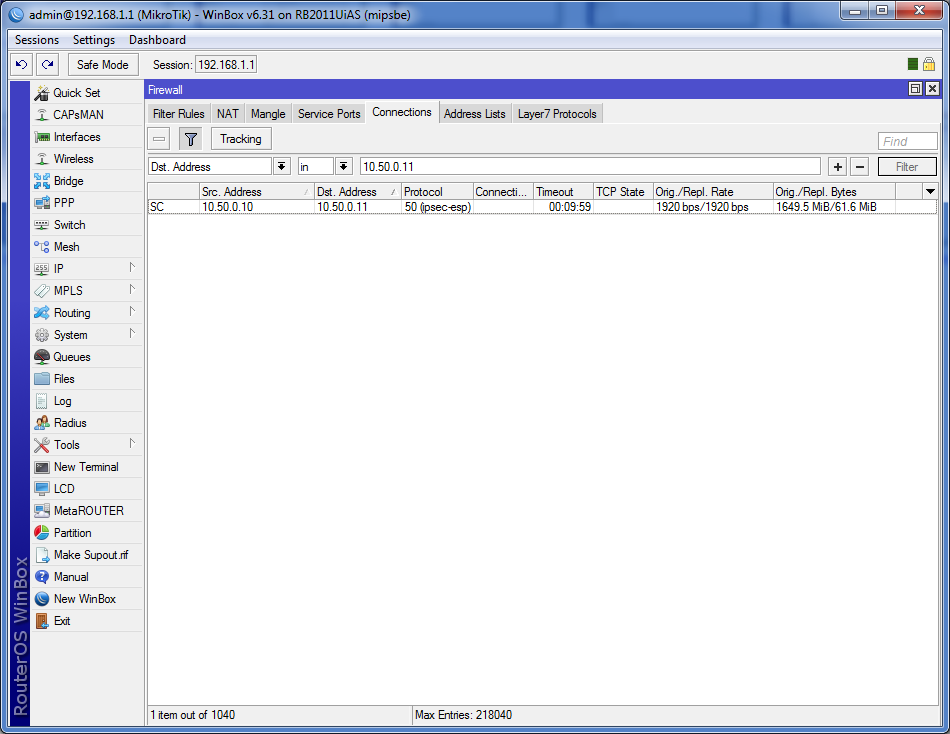Launch a New WinBox instance

pos(87,599)
